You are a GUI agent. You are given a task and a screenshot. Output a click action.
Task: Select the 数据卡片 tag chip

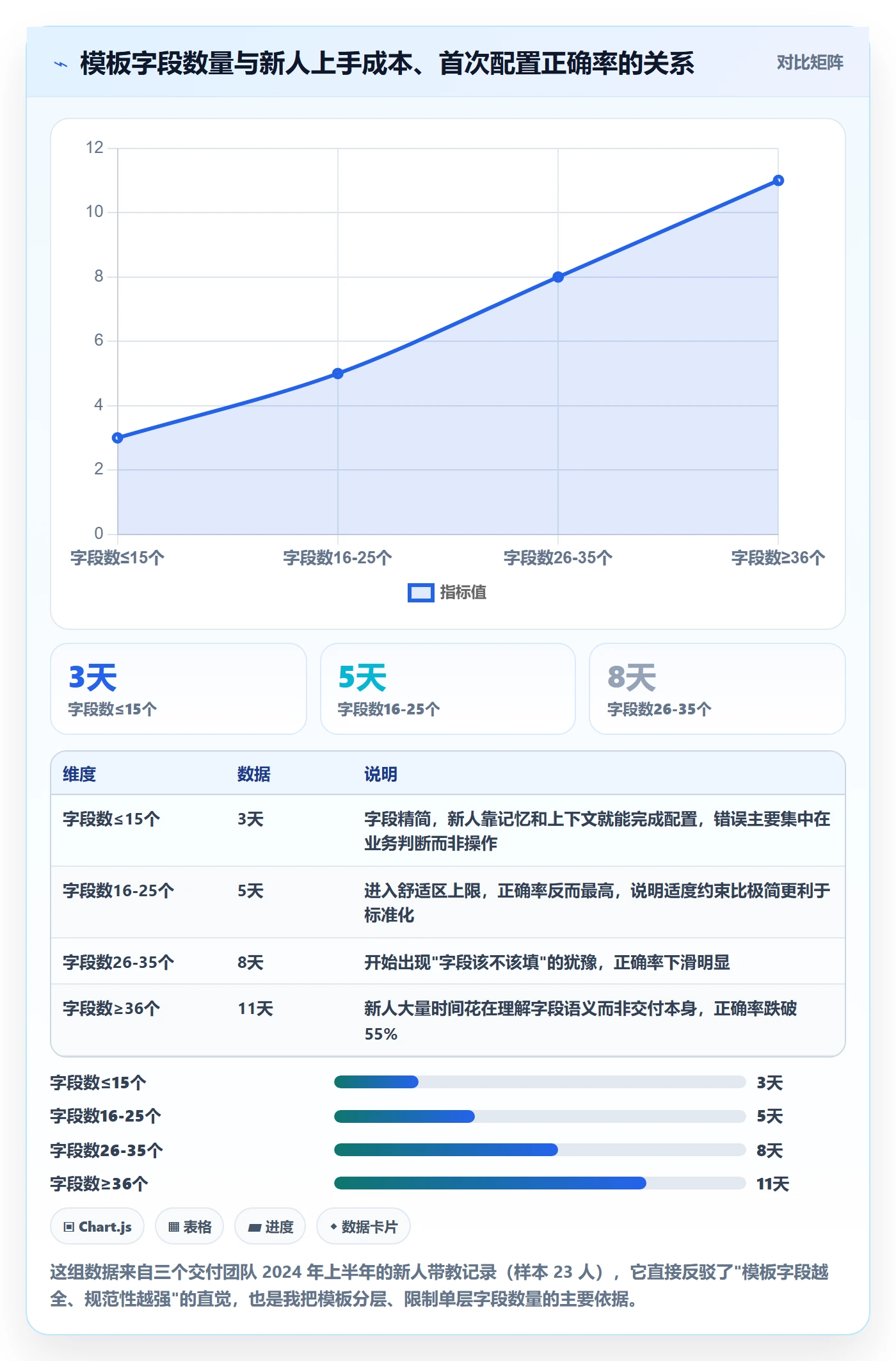point(364,1227)
